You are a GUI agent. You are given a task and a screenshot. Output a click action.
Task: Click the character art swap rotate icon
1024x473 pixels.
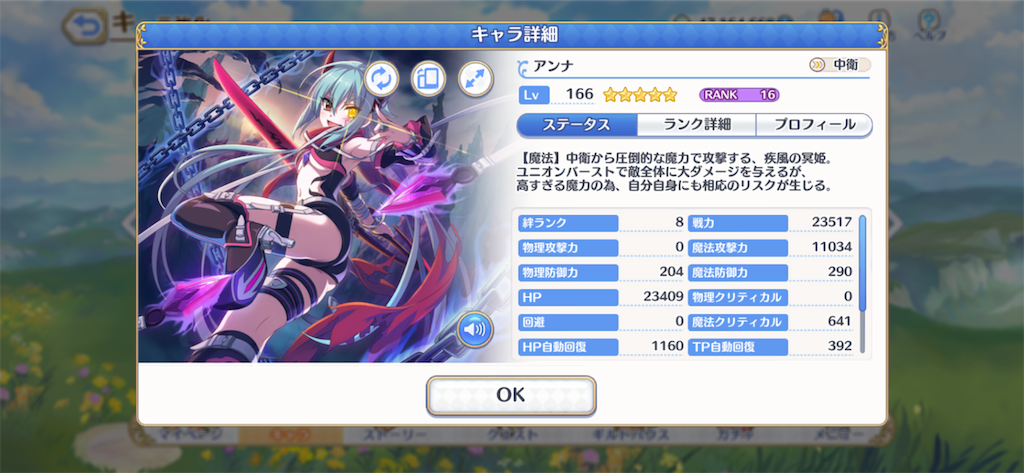pyautogui.click(x=381, y=79)
